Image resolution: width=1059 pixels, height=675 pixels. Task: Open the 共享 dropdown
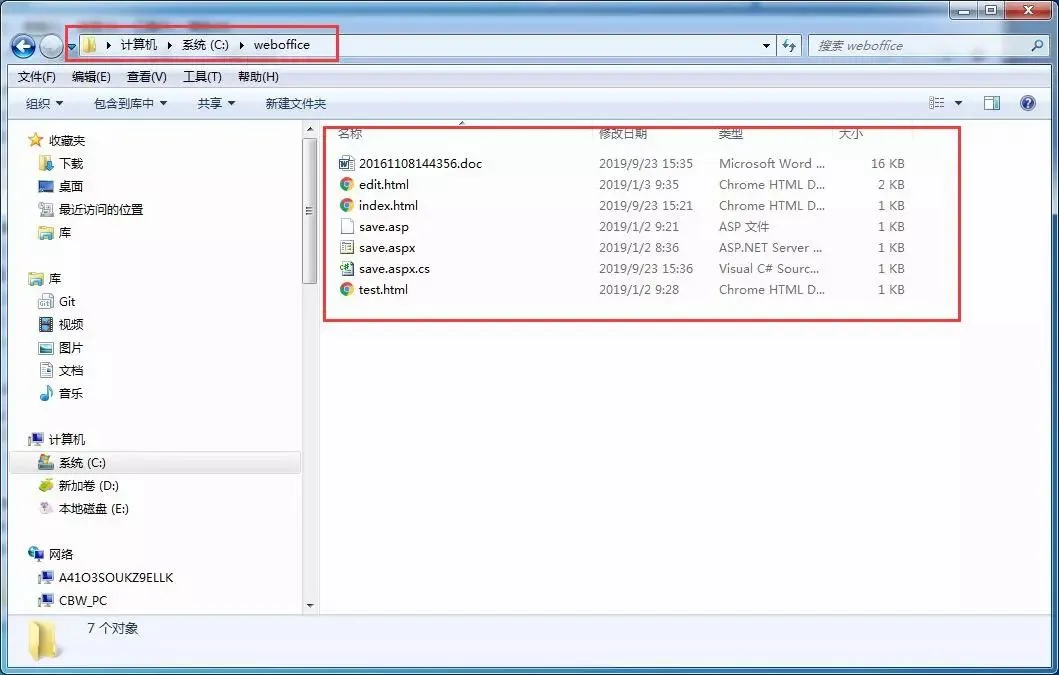[216, 103]
